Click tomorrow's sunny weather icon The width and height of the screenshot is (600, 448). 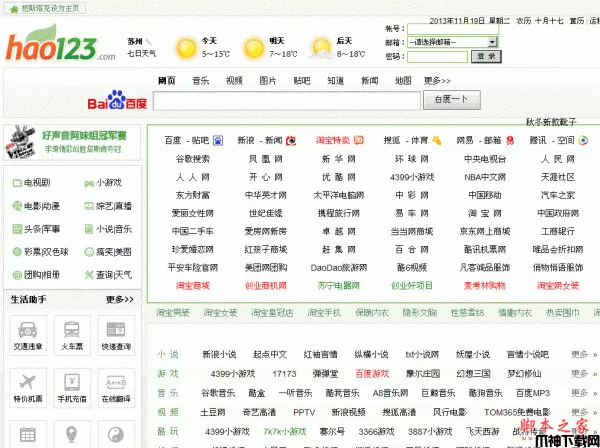253,48
